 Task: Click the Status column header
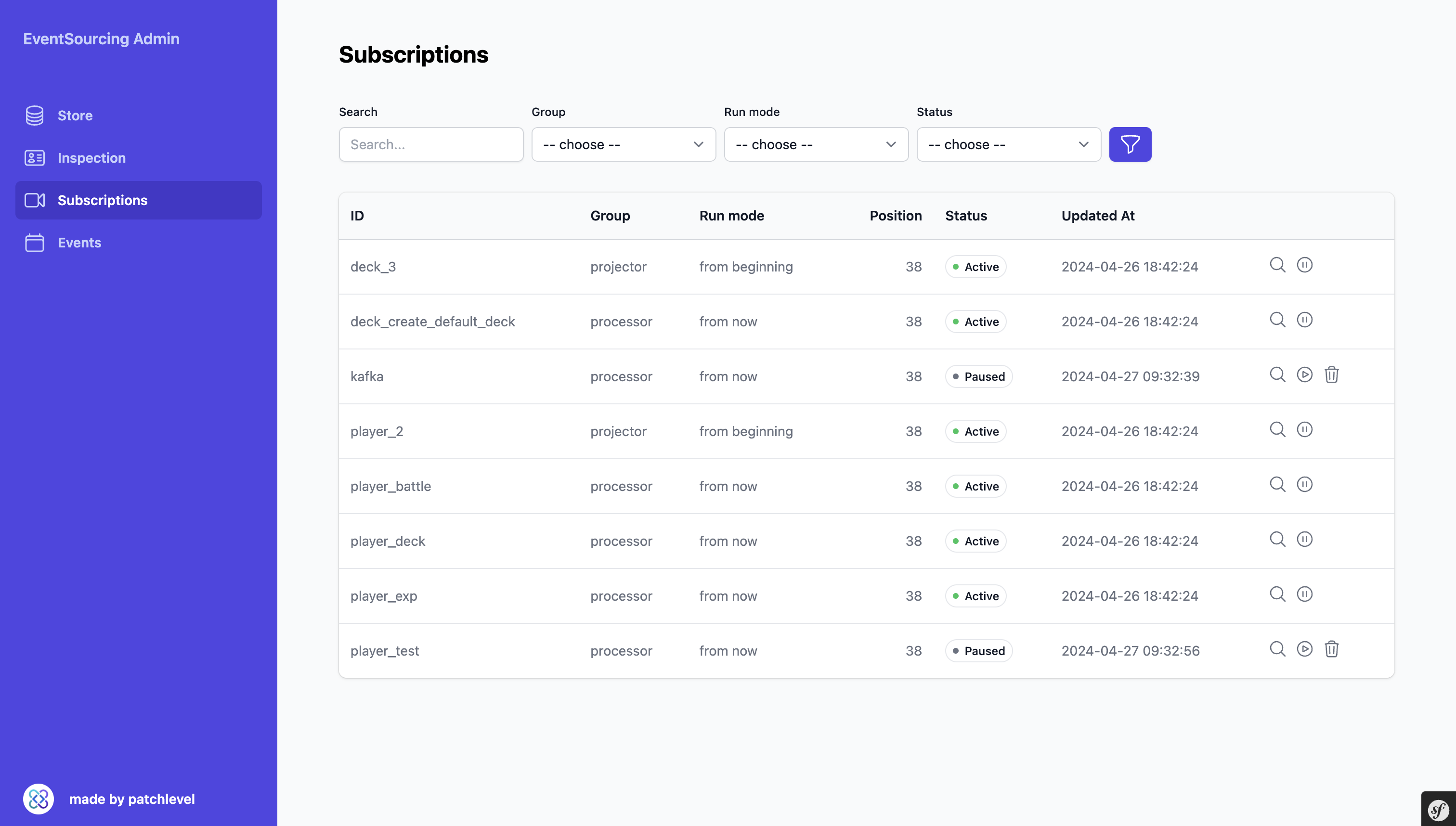click(966, 216)
